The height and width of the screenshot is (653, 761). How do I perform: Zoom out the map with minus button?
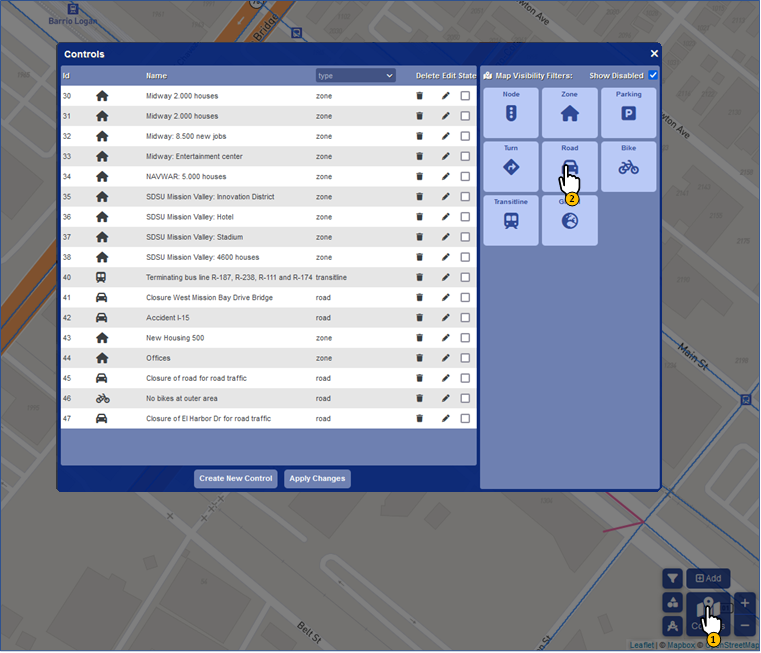point(745,625)
